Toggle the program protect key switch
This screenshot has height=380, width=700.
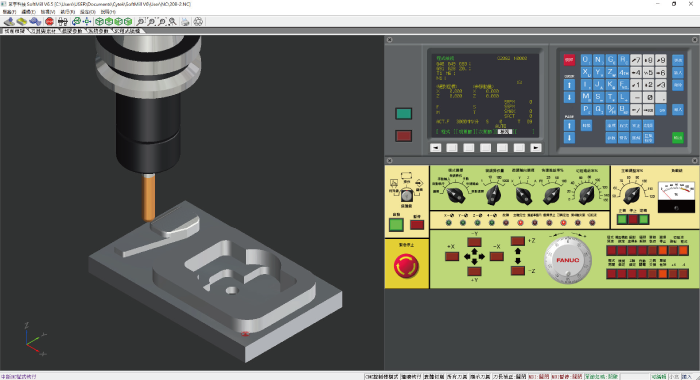tap(406, 196)
